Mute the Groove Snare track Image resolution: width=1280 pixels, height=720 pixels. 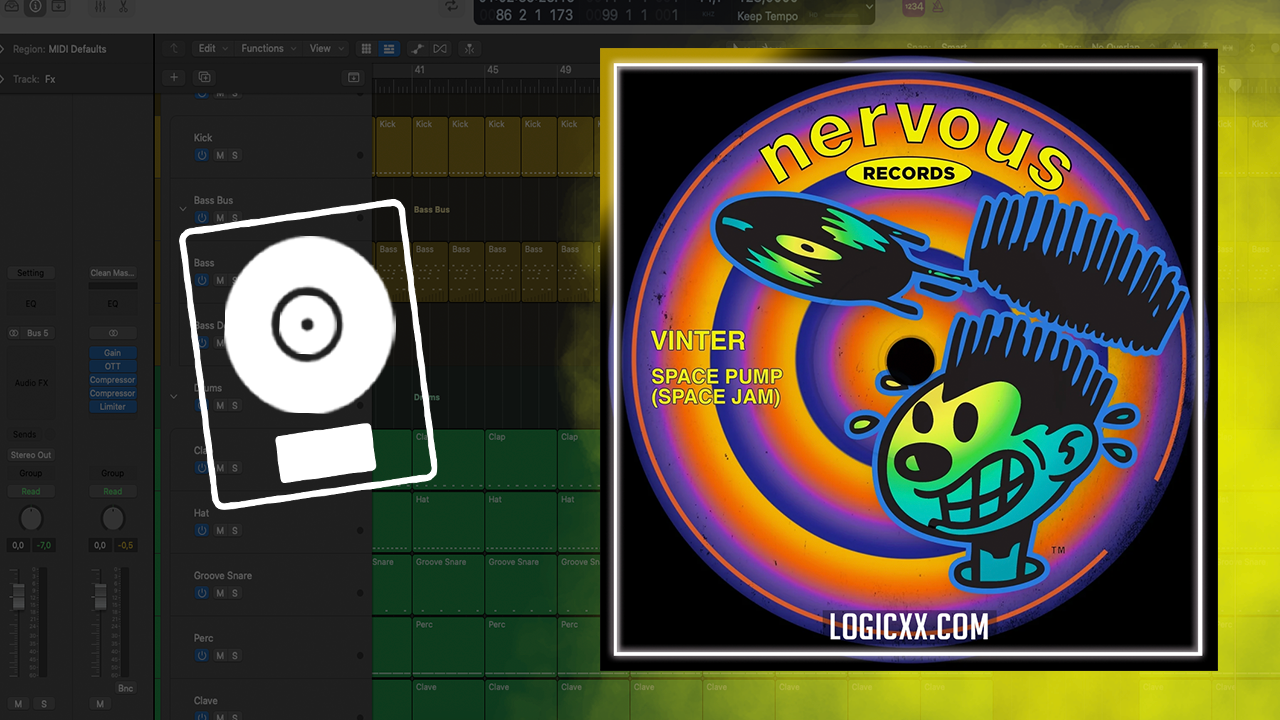click(220, 593)
